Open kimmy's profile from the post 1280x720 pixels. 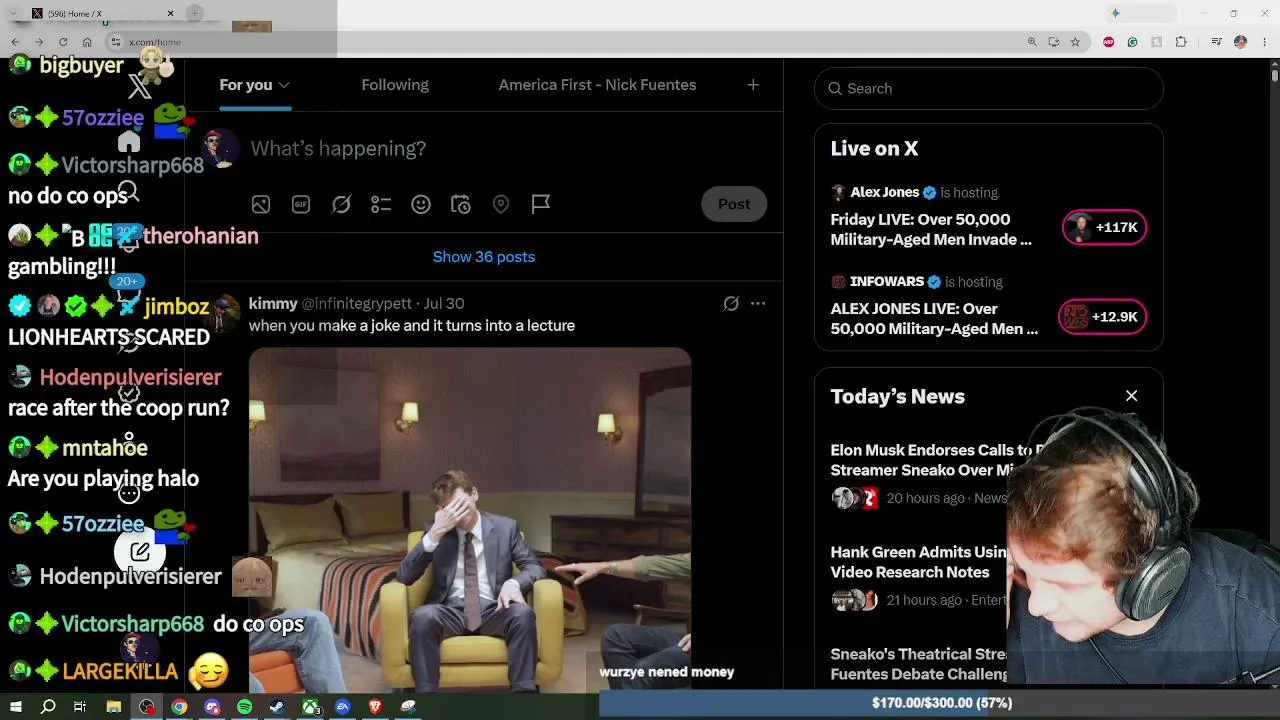273,303
